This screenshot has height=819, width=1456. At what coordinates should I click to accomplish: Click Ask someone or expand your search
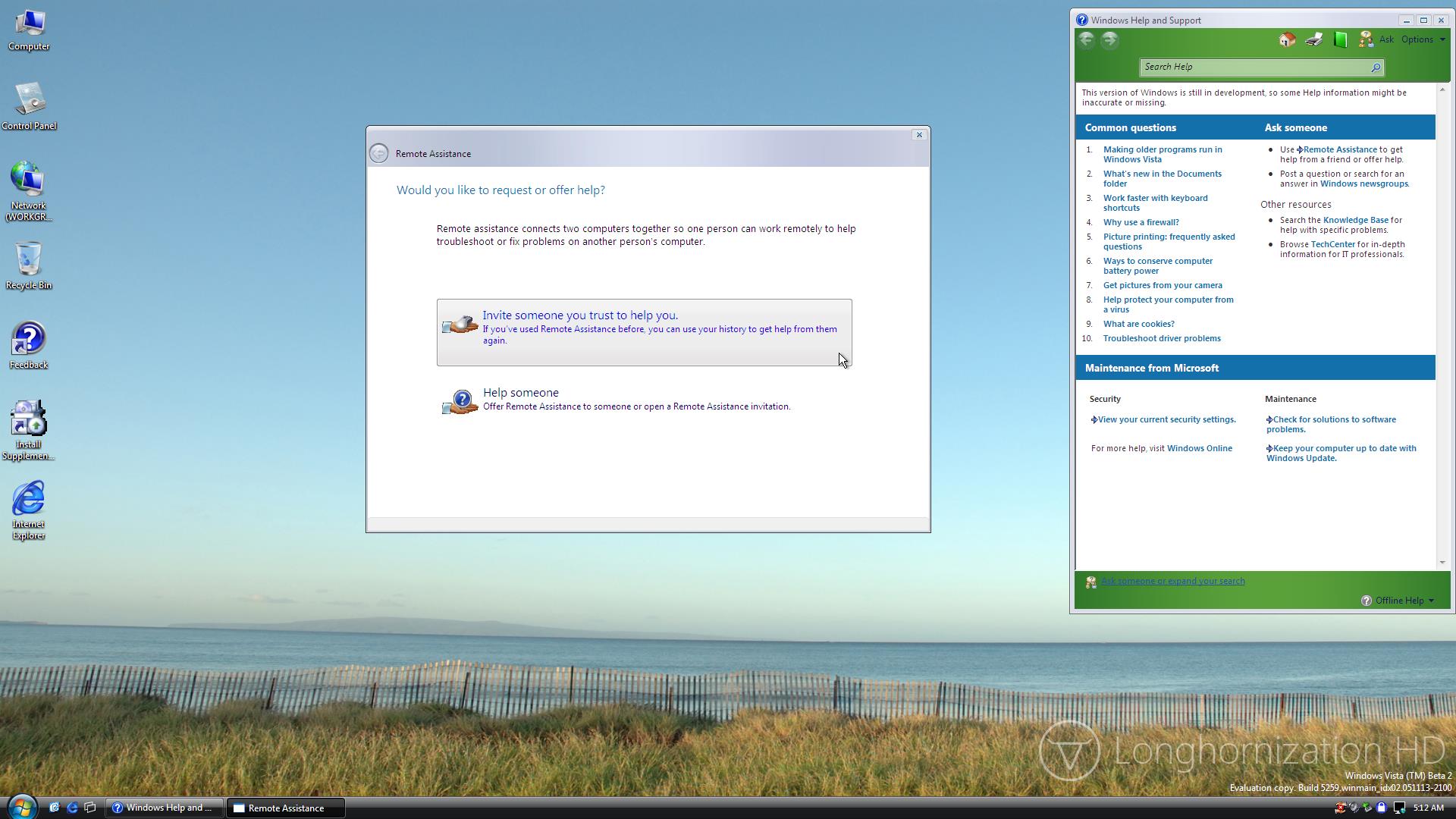click(1172, 582)
